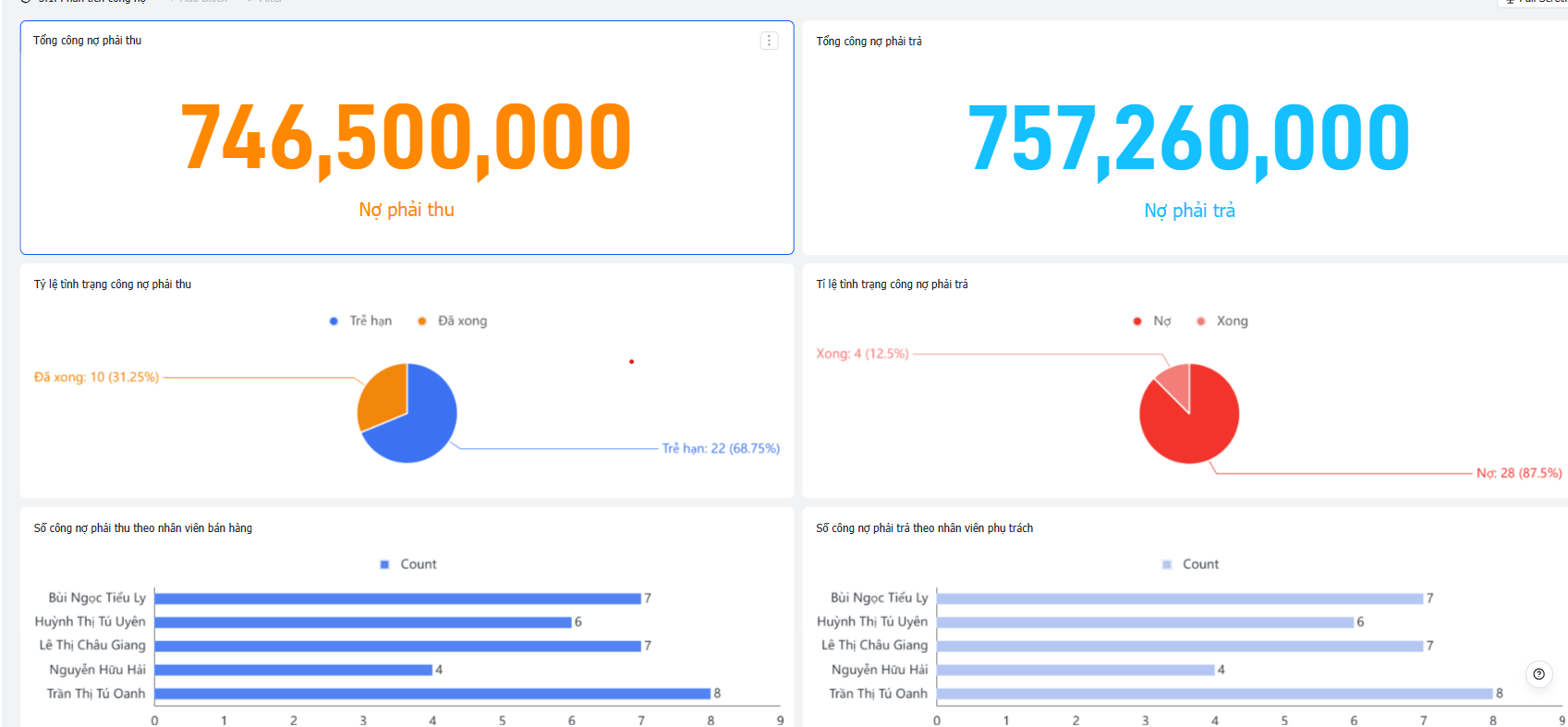Click Lê Thị Châu Giang bar in phải thu chart
This screenshot has height=727, width=1568.
pyautogui.click(x=398, y=646)
